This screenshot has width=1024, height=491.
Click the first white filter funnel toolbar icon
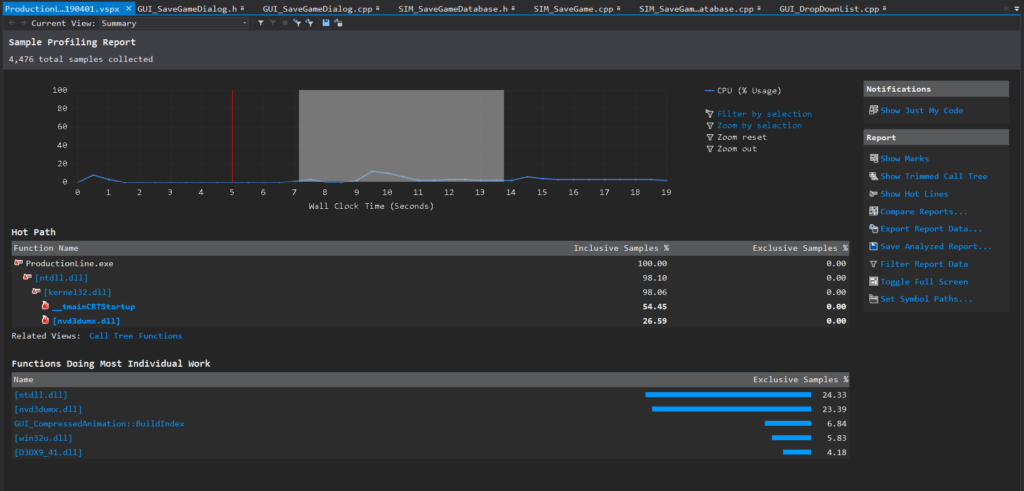click(x=261, y=23)
